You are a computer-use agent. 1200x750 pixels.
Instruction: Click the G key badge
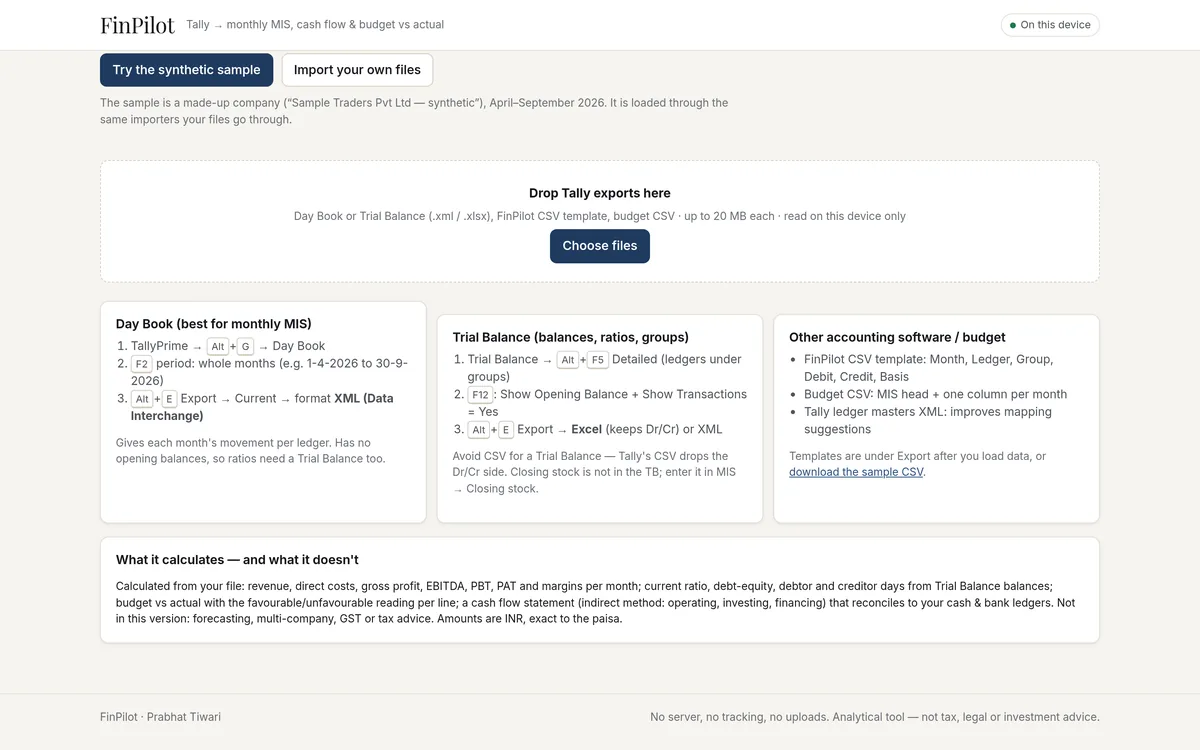[246, 347]
